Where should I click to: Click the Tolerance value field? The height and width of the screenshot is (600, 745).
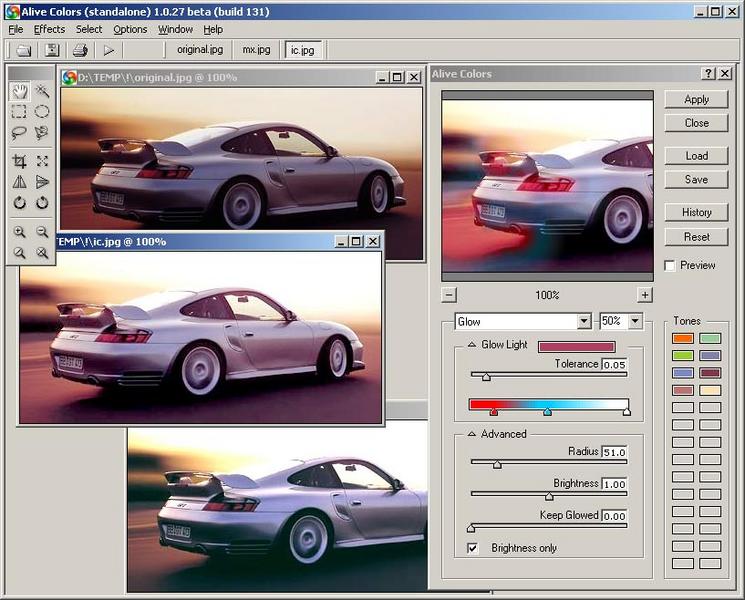614,365
